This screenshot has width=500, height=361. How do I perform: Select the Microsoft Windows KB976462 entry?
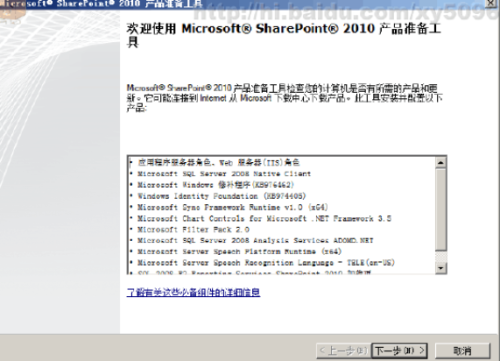tap(216, 185)
